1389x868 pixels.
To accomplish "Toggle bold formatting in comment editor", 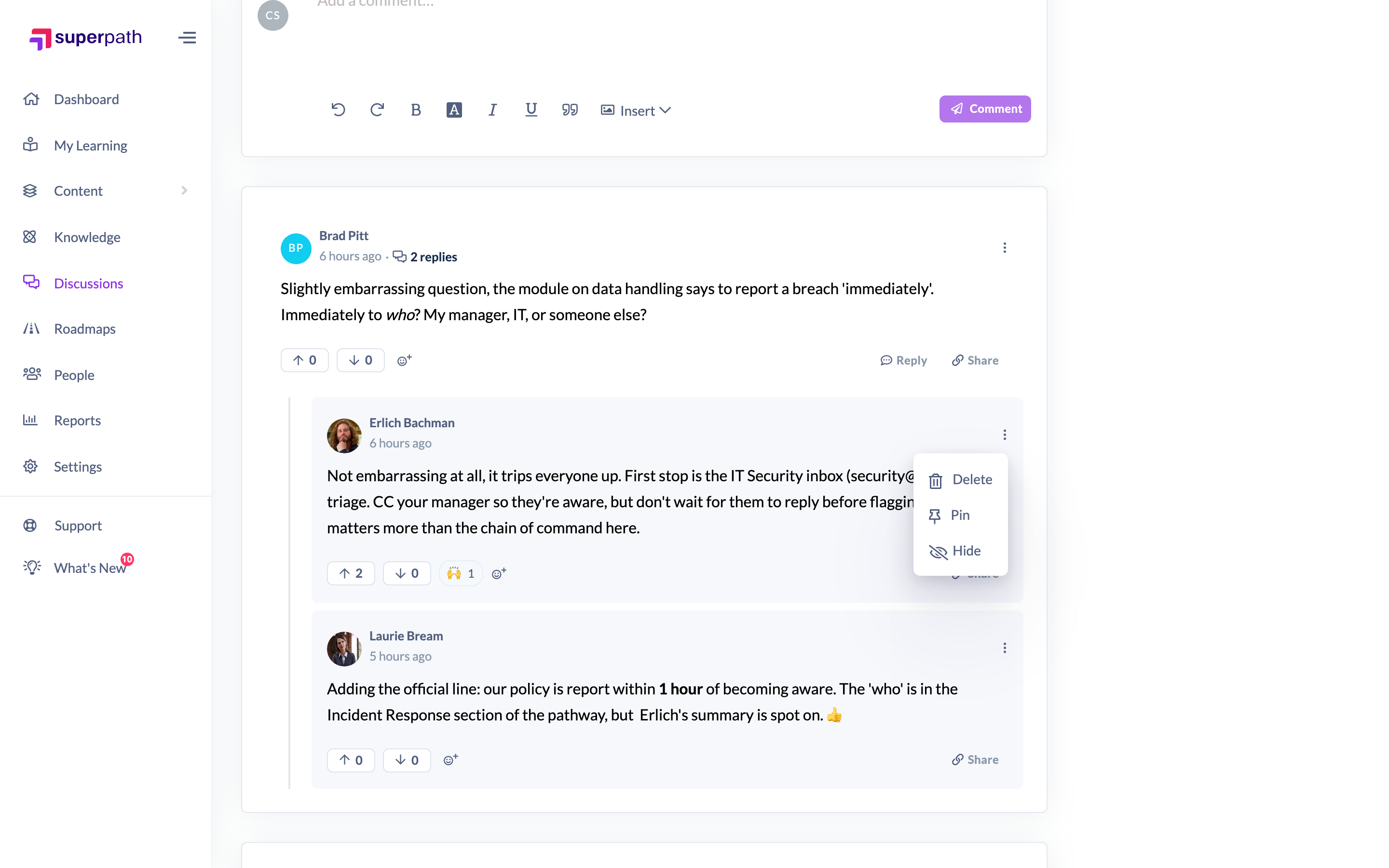I will 416,109.
